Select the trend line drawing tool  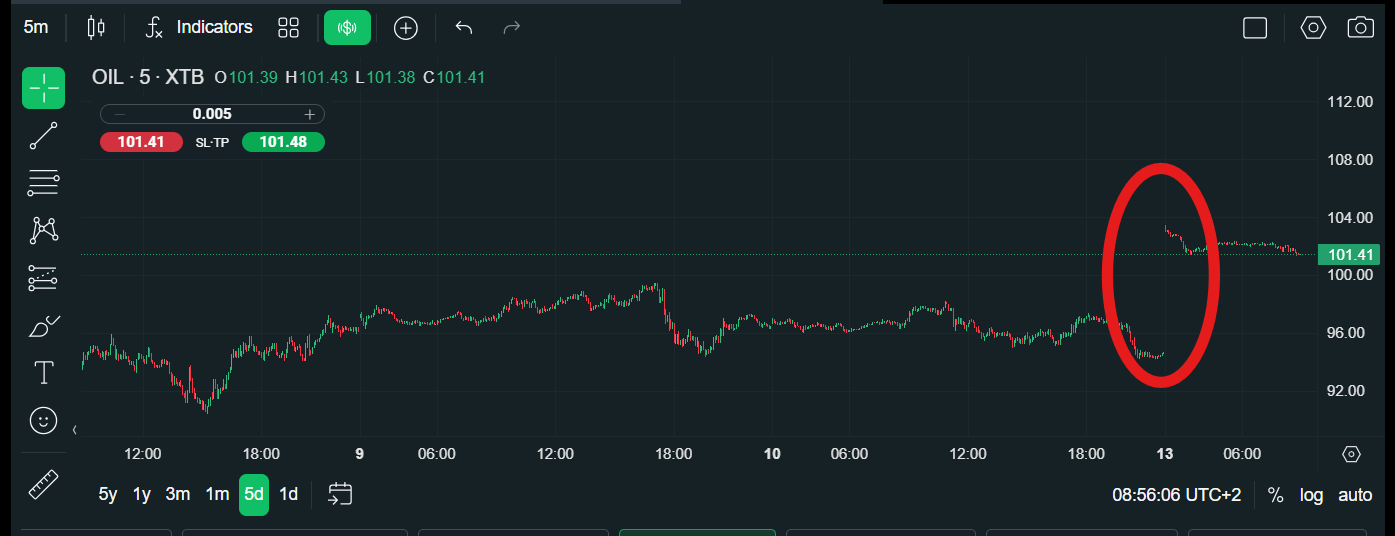point(44,136)
